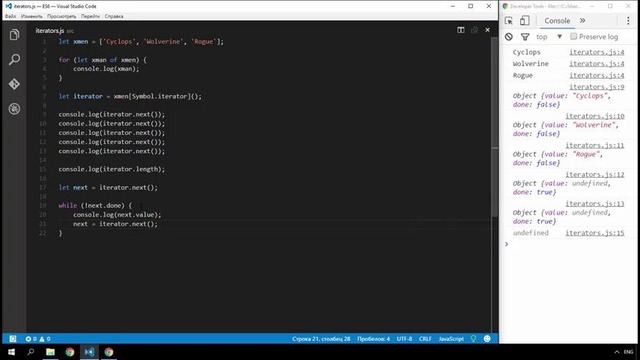
Task: Clear the console with the clear icon
Action: click(x=509, y=37)
